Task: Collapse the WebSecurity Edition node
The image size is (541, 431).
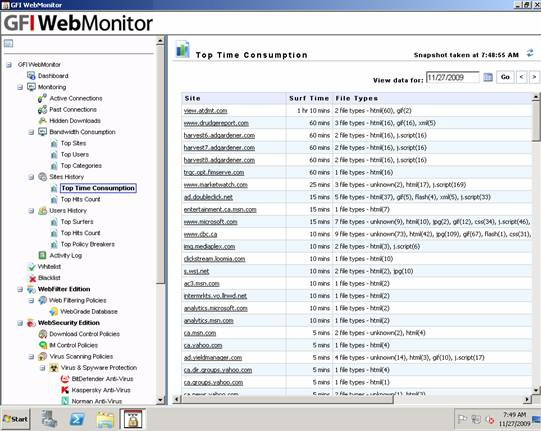Action: (20, 323)
